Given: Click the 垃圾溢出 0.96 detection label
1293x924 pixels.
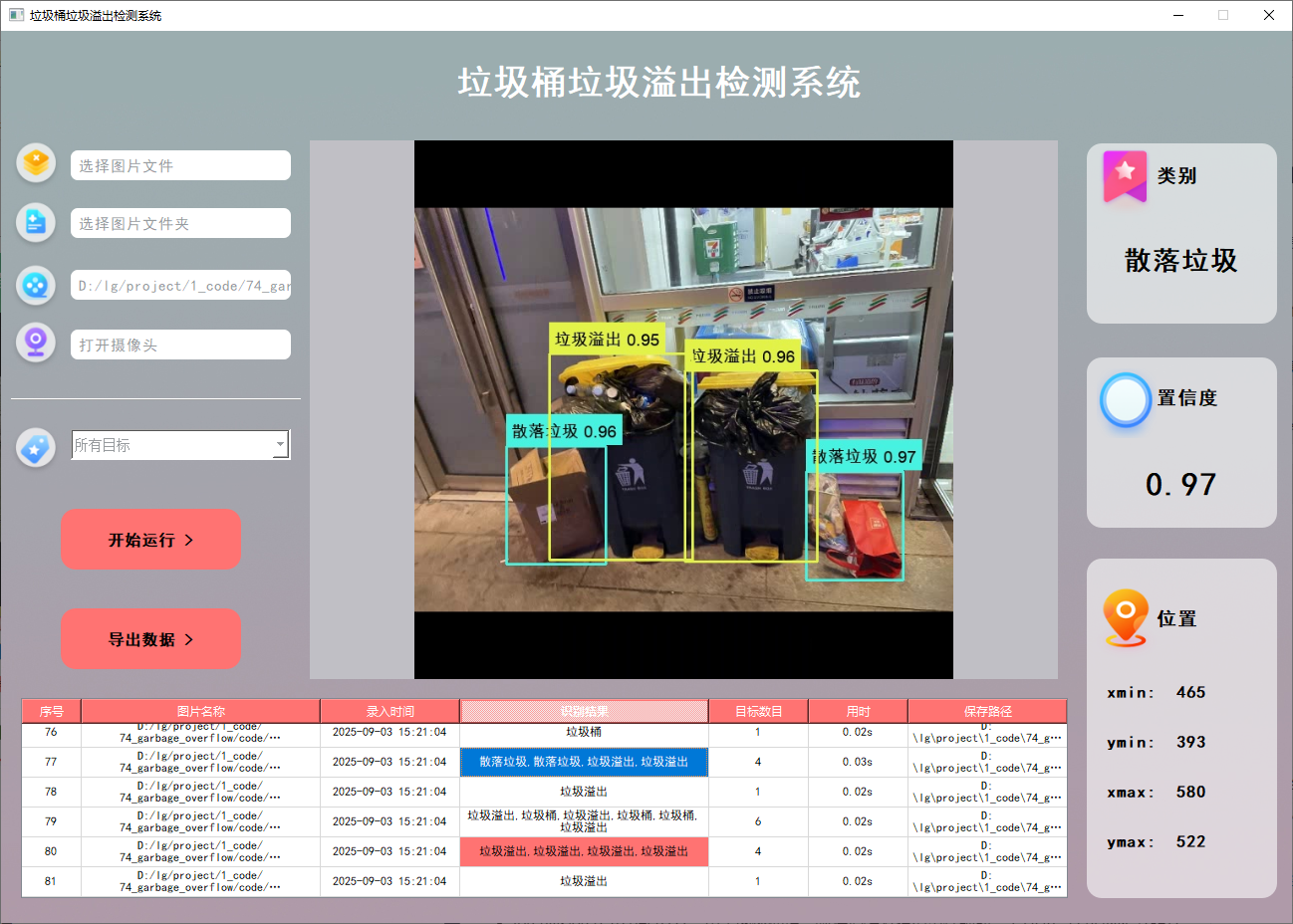Looking at the screenshot, I should click(743, 355).
